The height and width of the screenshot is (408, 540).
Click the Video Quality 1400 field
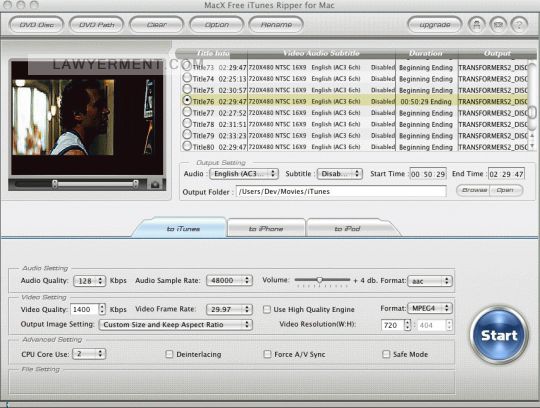[84, 310]
